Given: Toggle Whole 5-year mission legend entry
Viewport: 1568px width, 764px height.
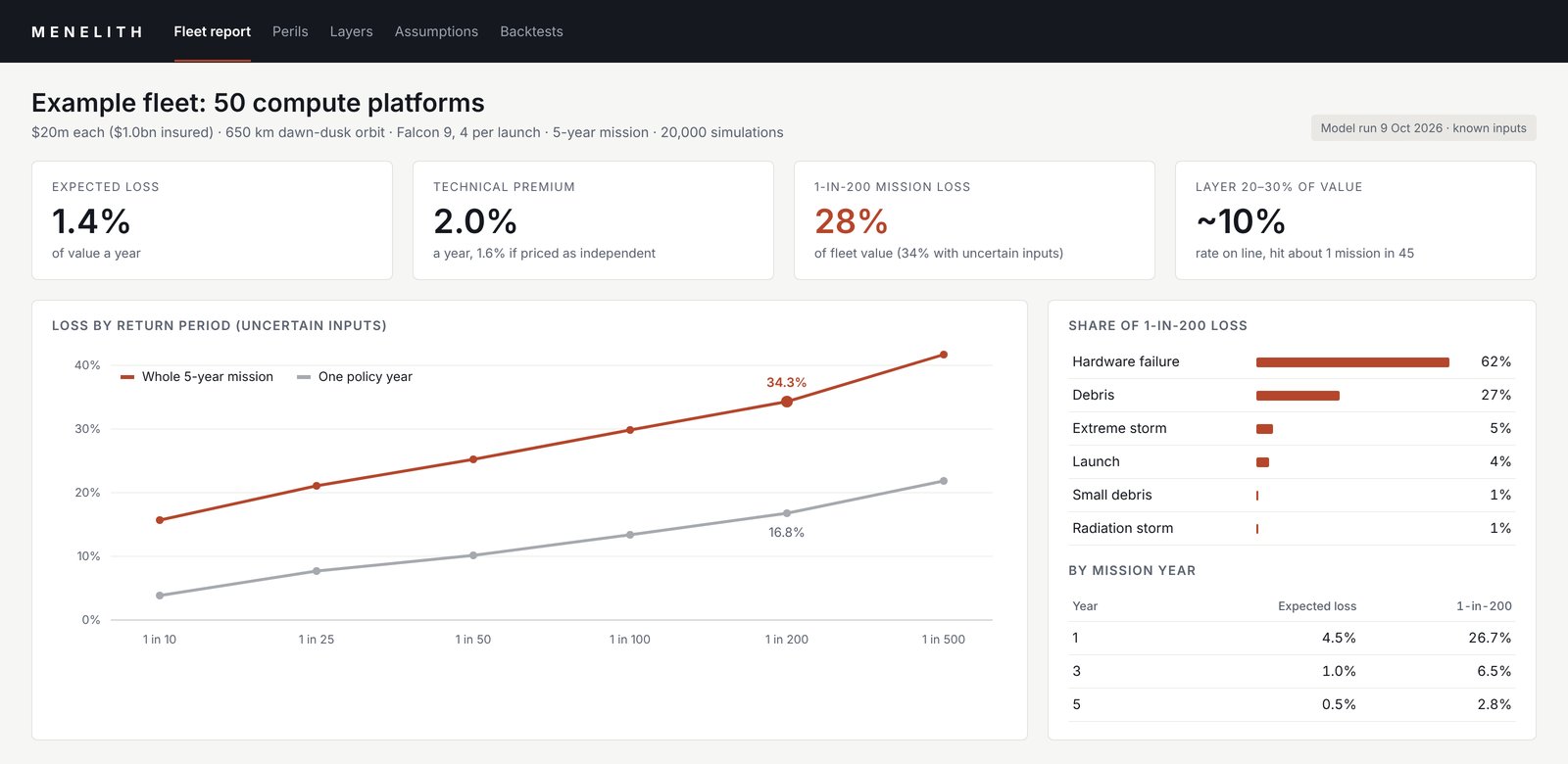Looking at the screenshot, I should click(196, 377).
